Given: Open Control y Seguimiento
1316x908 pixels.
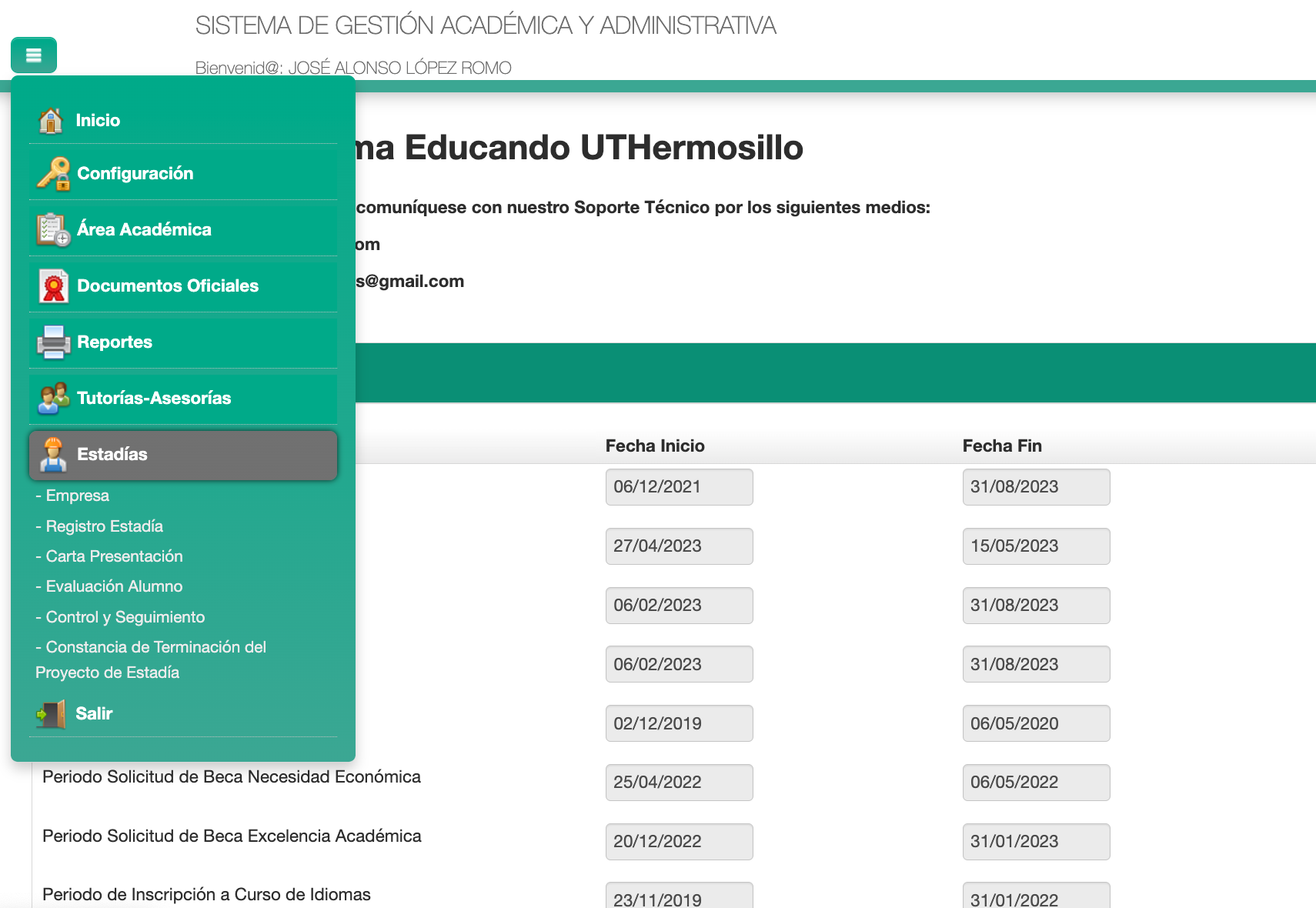Looking at the screenshot, I should [125, 617].
